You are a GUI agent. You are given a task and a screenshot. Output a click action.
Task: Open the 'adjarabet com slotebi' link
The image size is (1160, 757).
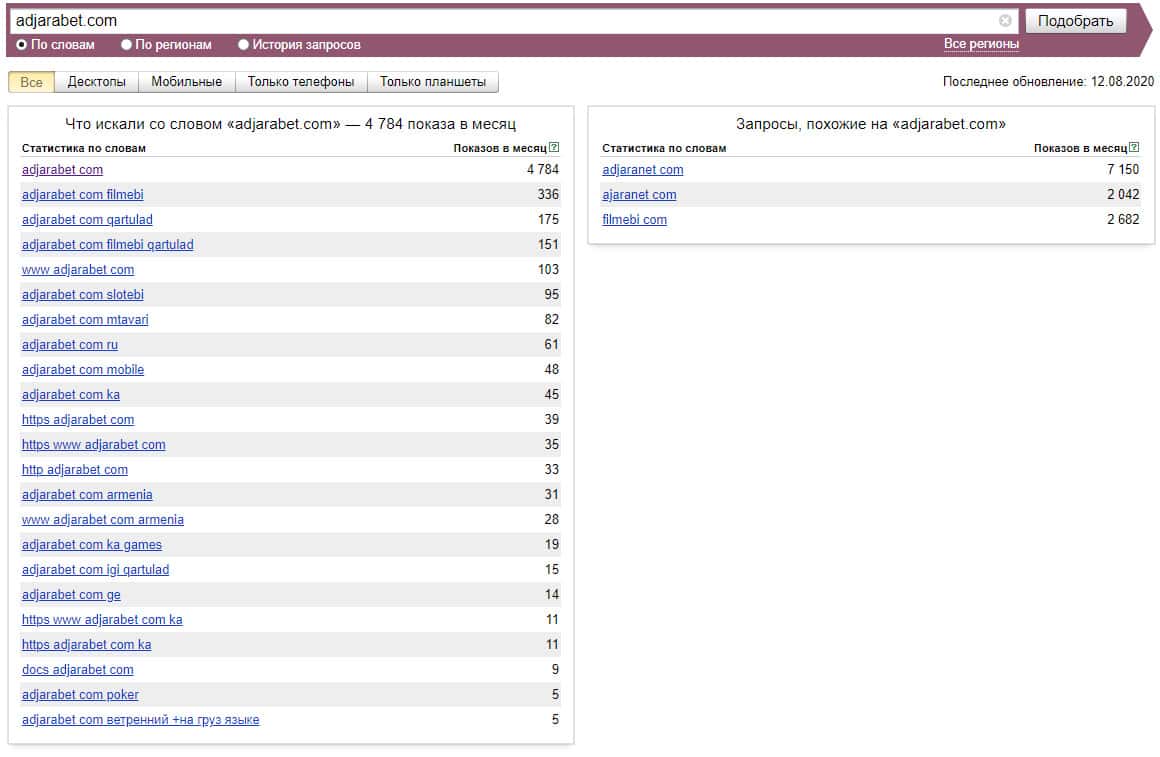(x=82, y=295)
